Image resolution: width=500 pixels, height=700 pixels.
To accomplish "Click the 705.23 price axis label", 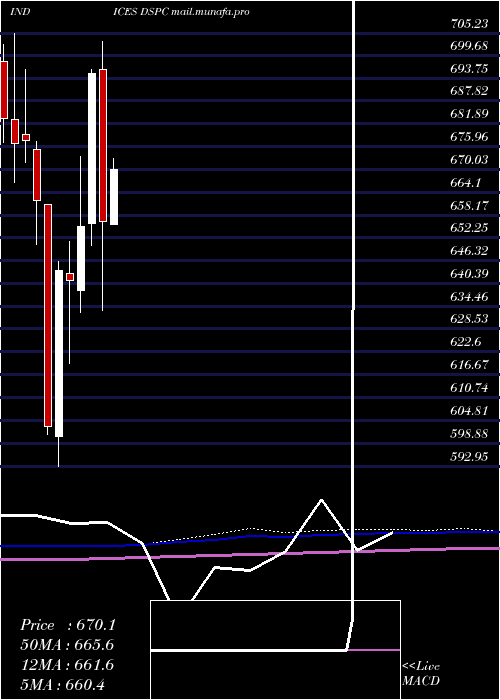I will [469, 24].
